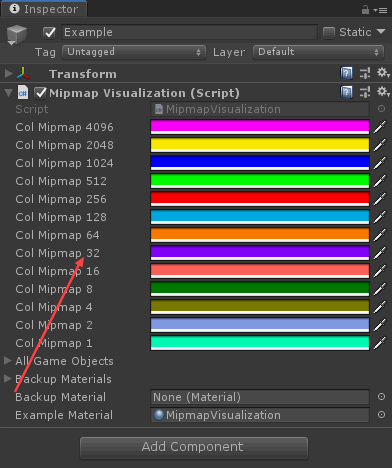Select the Inspector tab
Screen dimensions: 392x468
tap(44, 9)
